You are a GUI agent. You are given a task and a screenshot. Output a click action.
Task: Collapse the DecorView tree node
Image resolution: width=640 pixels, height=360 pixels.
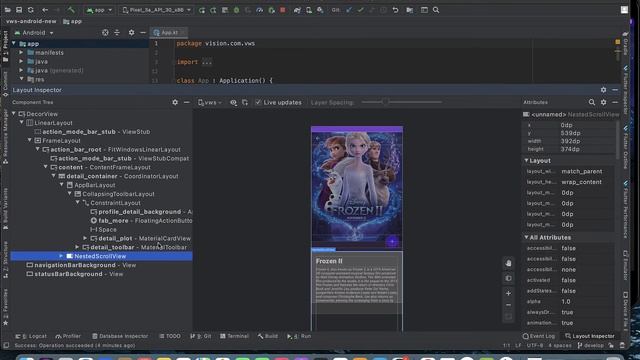coord(13,114)
